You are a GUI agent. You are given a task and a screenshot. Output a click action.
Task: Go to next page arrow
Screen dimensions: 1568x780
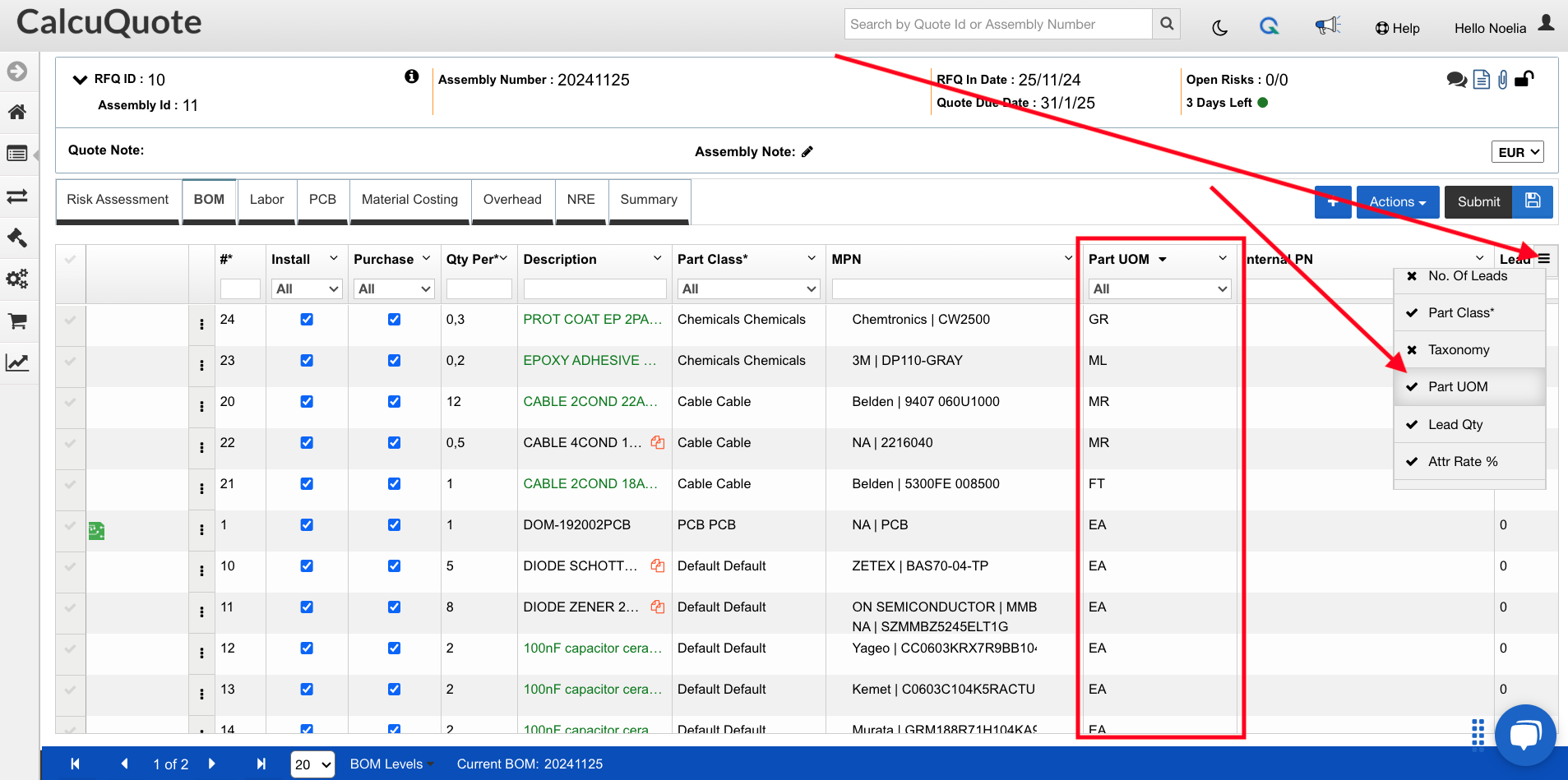[211, 764]
